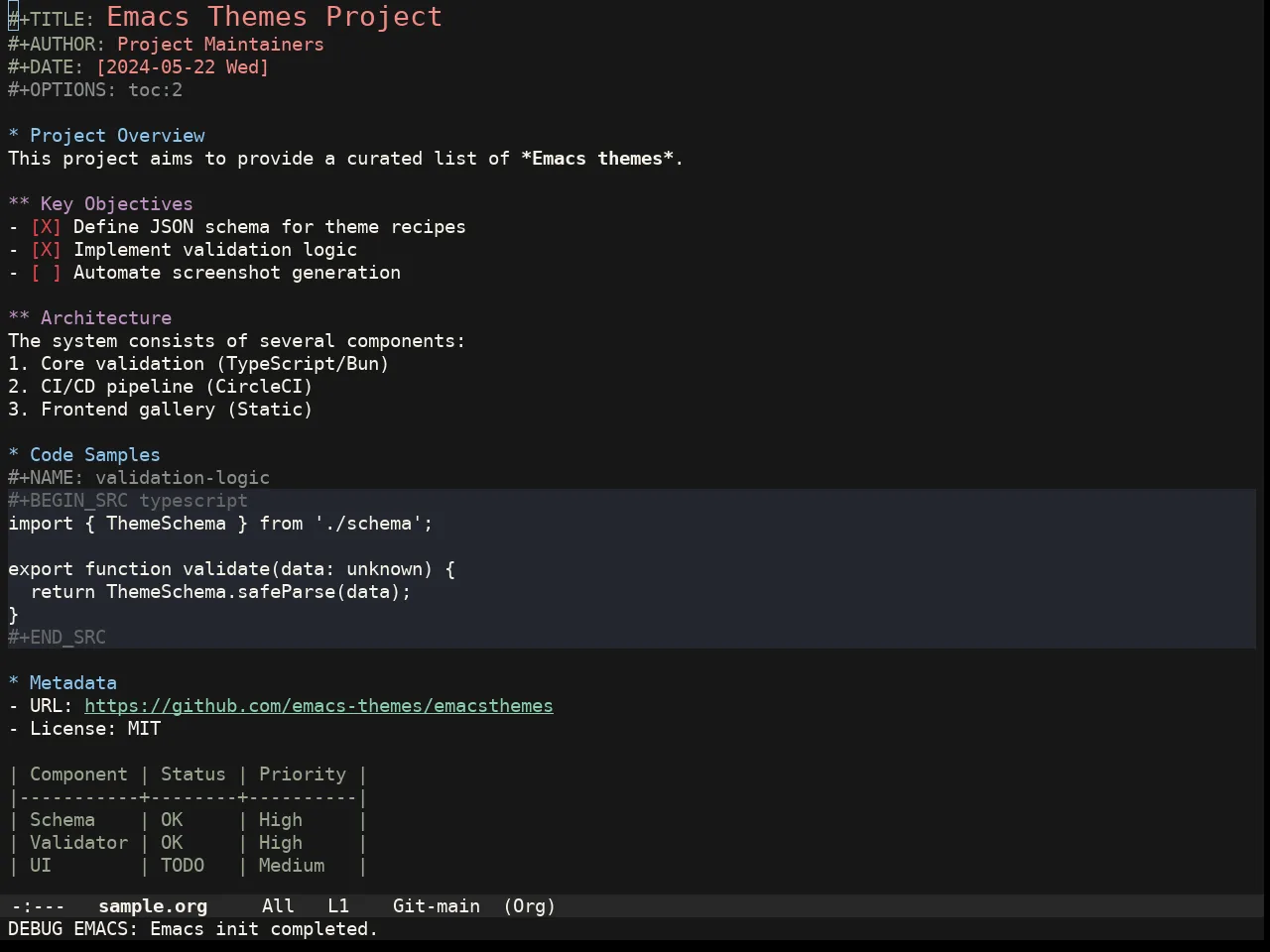Click the '(Org)' major mode indicator

click(x=530, y=906)
